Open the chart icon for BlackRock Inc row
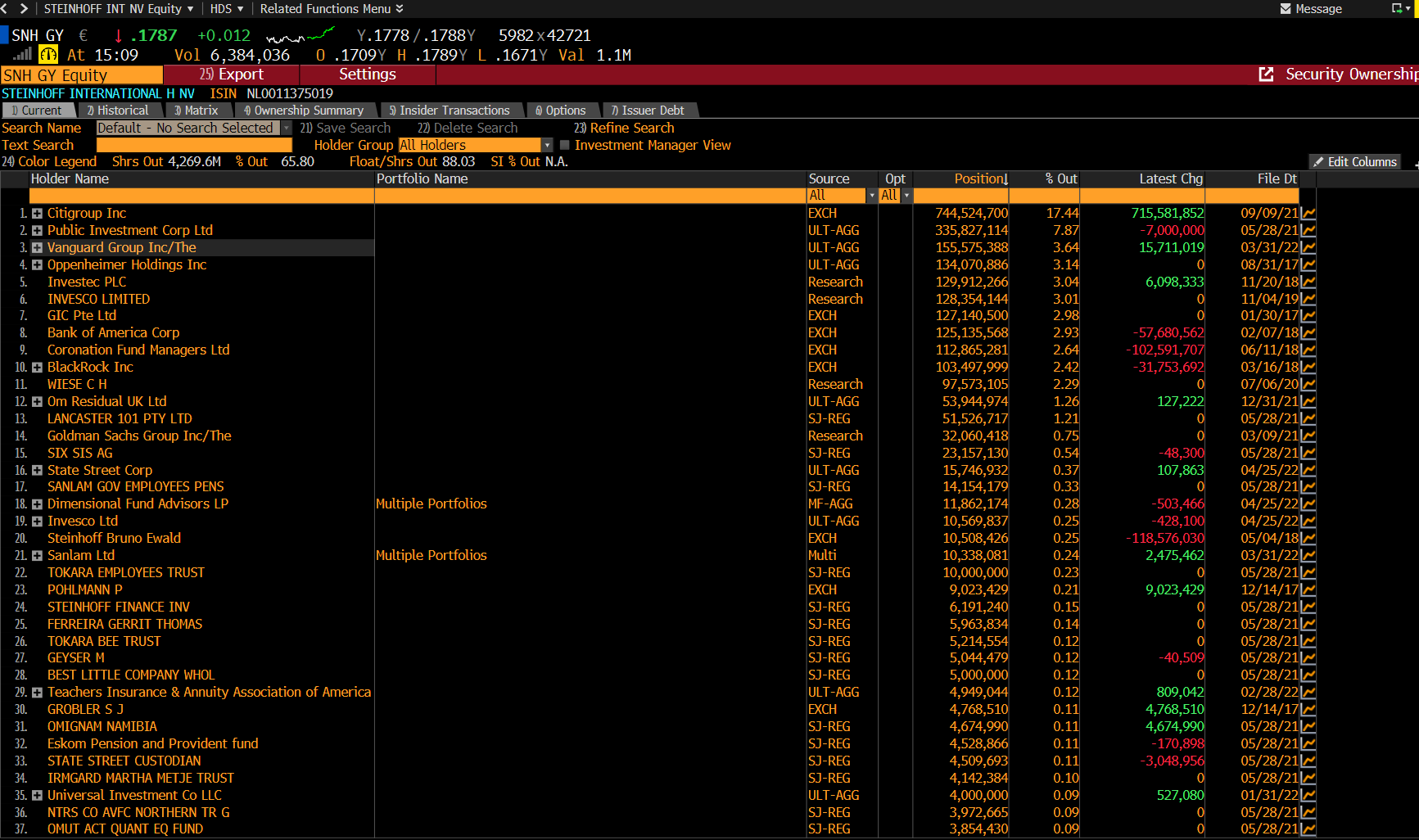This screenshot has width=1419, height=840. (x=1308, y=368)
